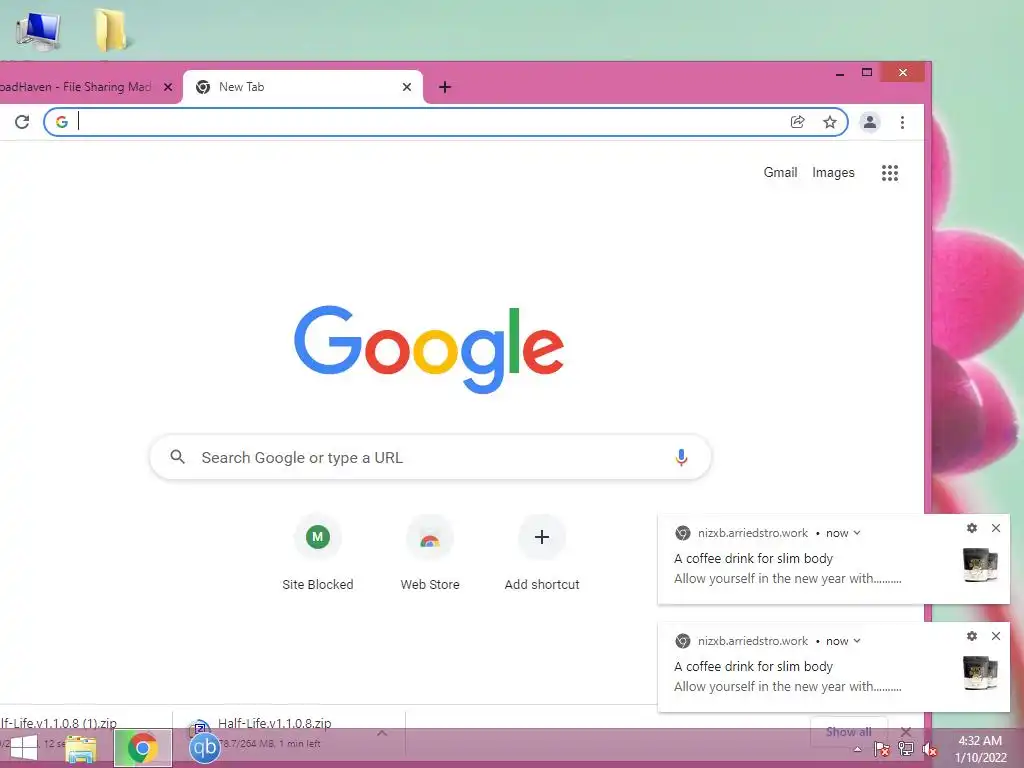
Task: Open the Gmail link
Action: (780, 172)
